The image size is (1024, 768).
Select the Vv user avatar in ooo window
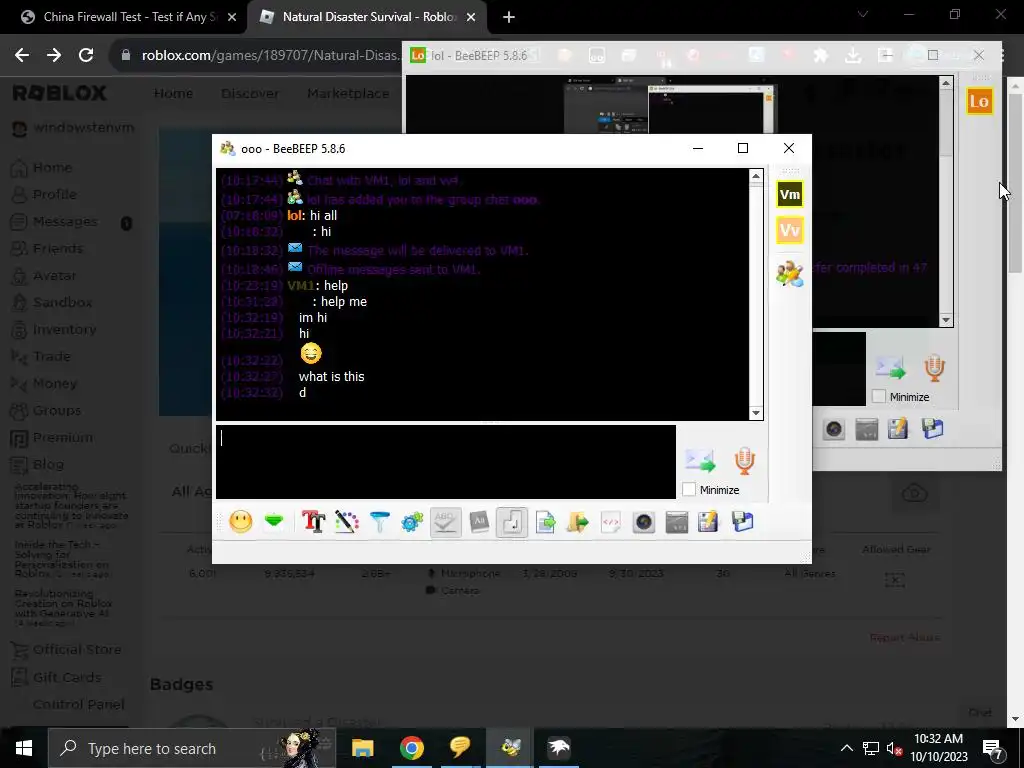pyautogui.click(x=790, y=230)
